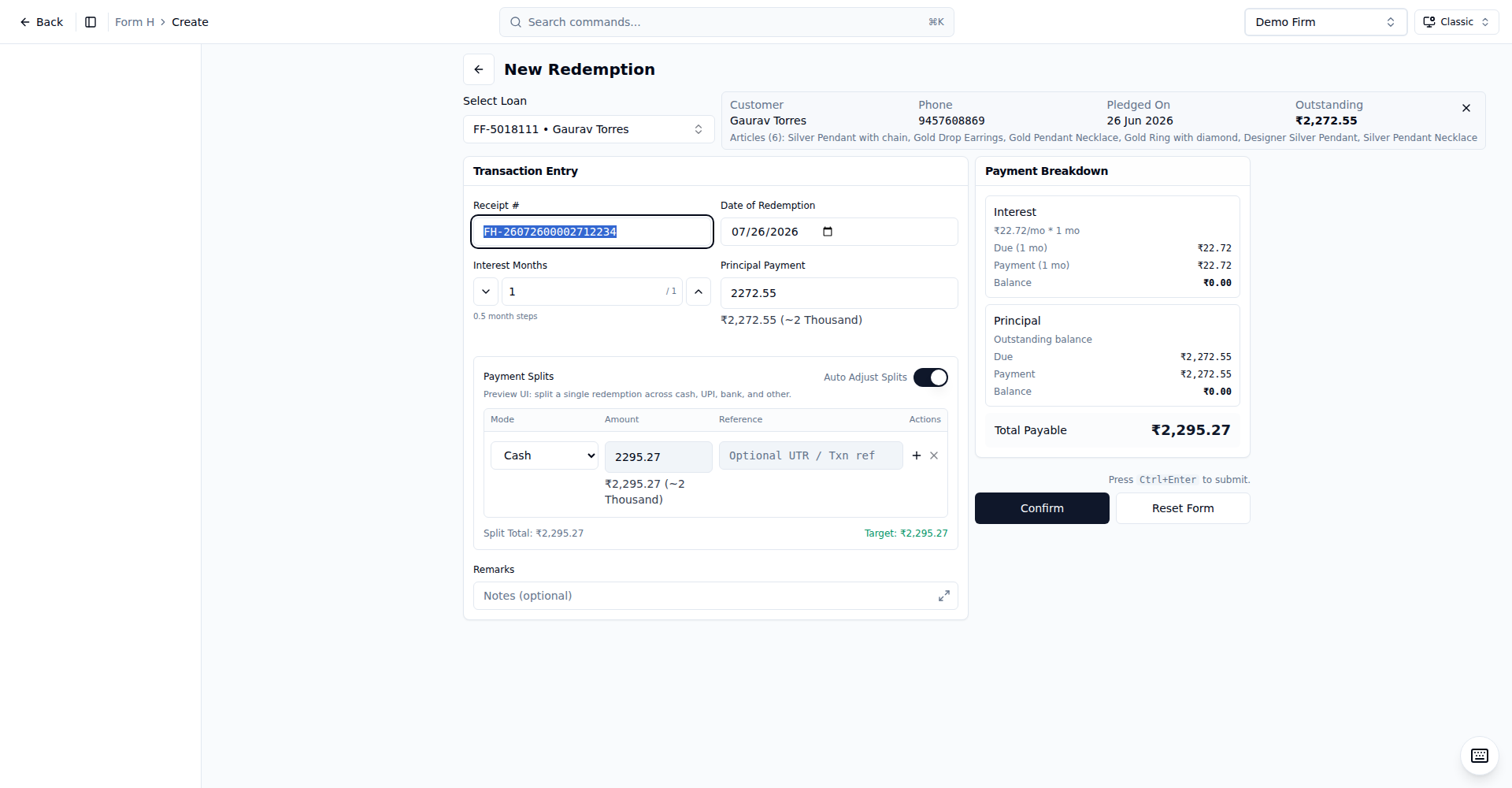Click the Reset Form button
Viewport: 1512px width, 788px height.
point(1183,508)
